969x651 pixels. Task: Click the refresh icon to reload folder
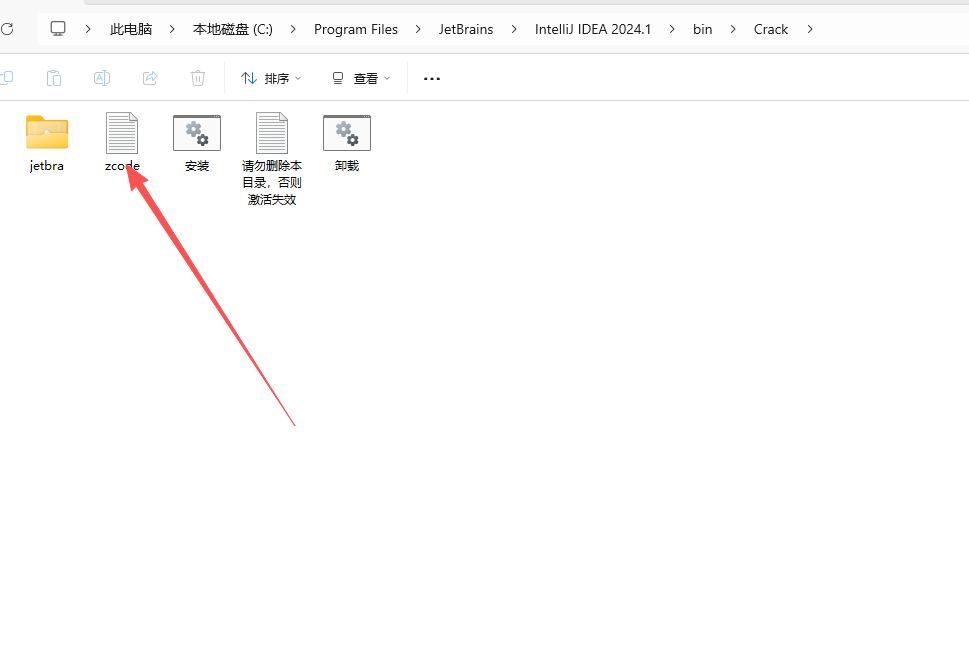[9, 29]
